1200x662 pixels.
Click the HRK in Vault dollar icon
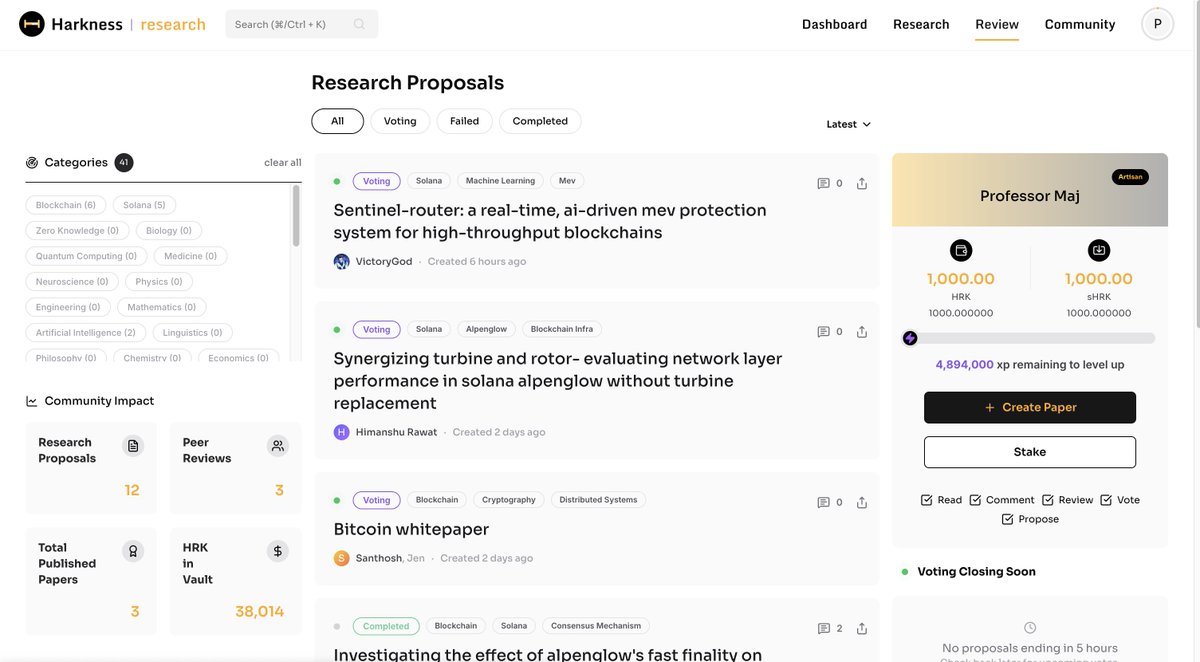coord(278,551)
